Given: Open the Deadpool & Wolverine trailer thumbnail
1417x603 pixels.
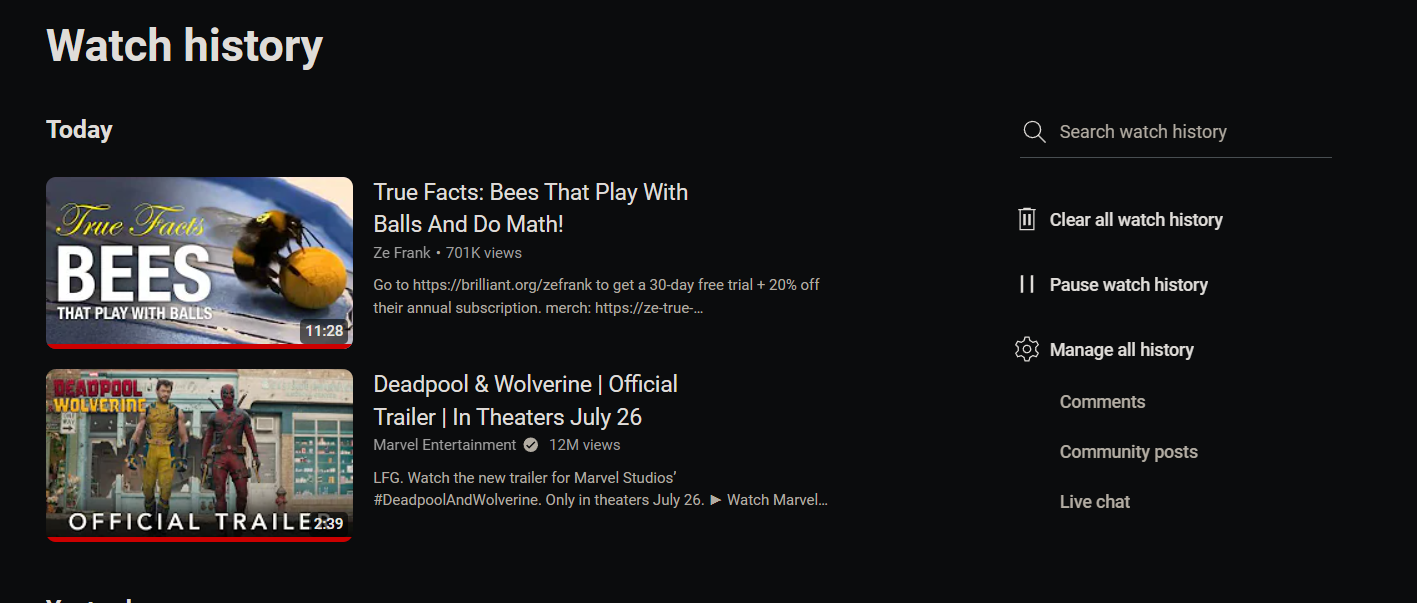Looking at the screenshot, I should point(199,455).
